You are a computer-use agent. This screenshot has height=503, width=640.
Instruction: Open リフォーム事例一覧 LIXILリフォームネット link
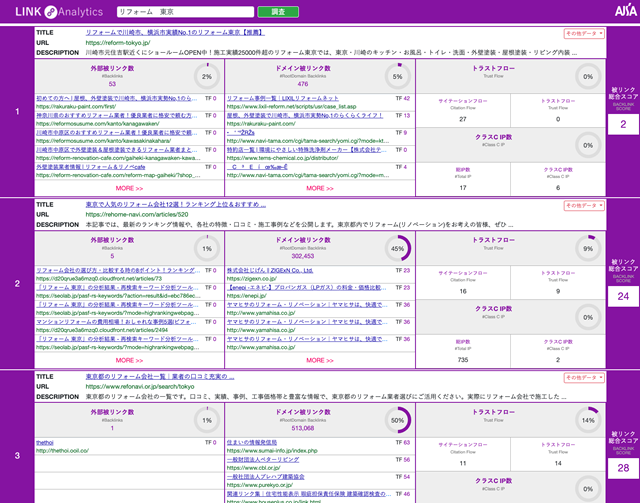[282, 98]
